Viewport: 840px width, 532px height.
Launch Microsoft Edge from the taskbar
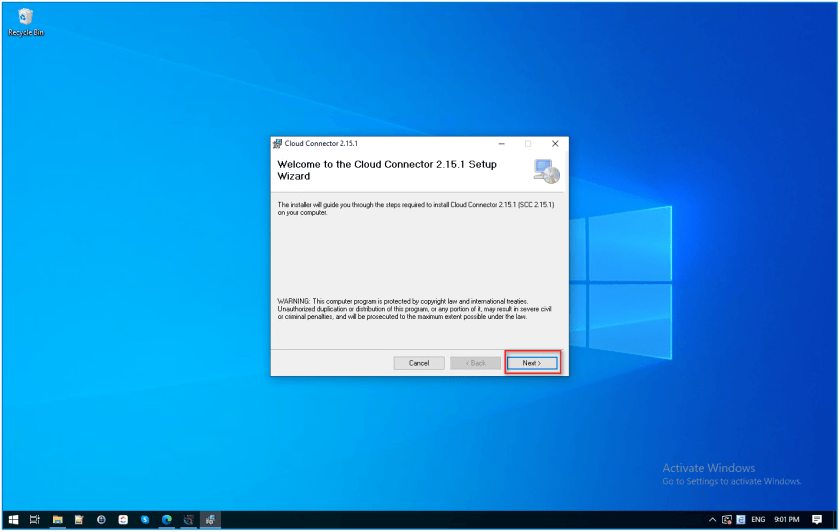(x=167, y=519)
